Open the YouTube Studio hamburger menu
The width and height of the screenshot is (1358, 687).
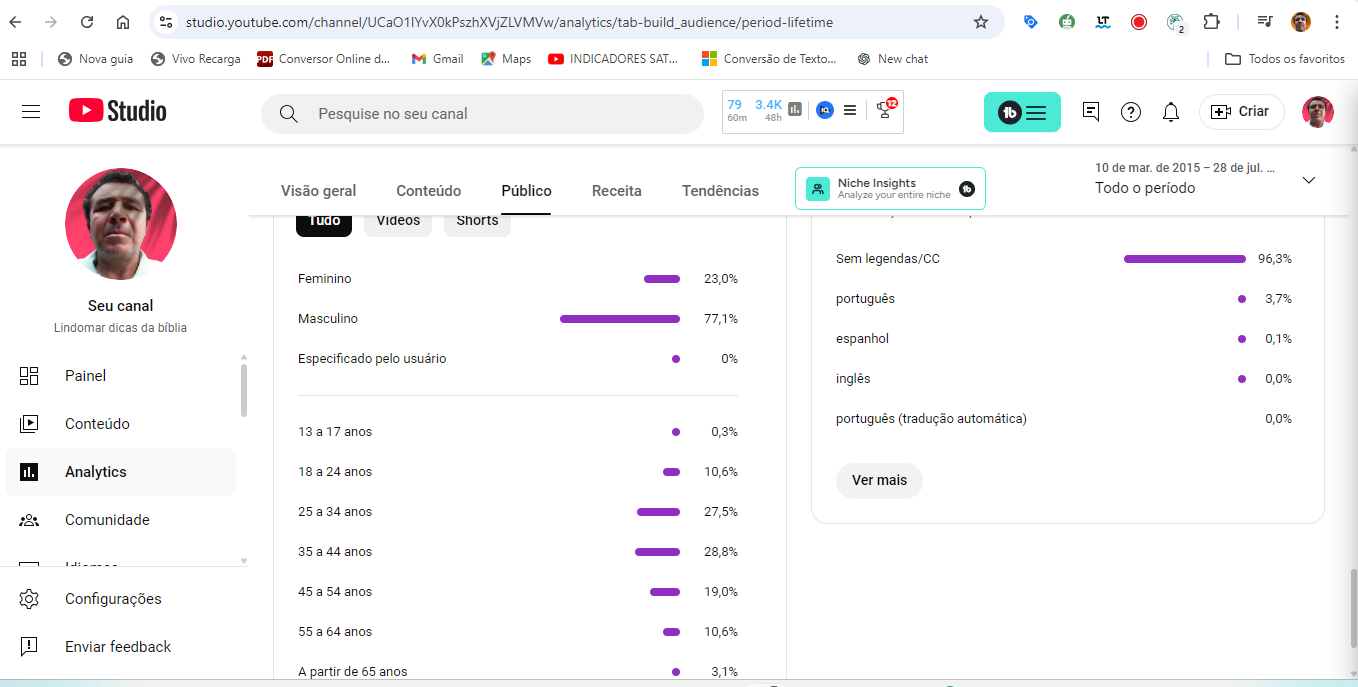[31, 112]
